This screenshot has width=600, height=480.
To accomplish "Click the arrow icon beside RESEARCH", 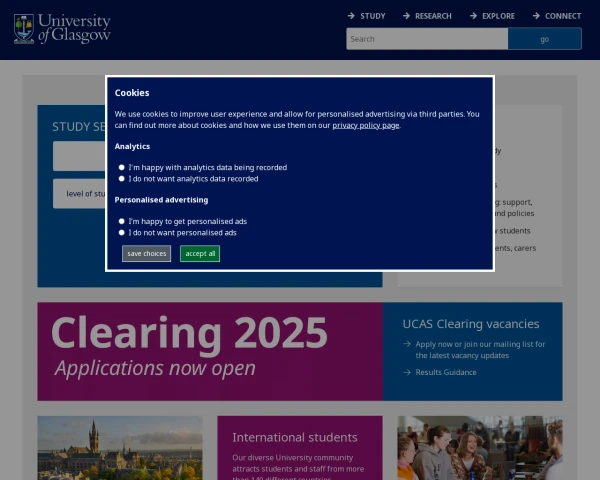I will [x=406, y=16].
